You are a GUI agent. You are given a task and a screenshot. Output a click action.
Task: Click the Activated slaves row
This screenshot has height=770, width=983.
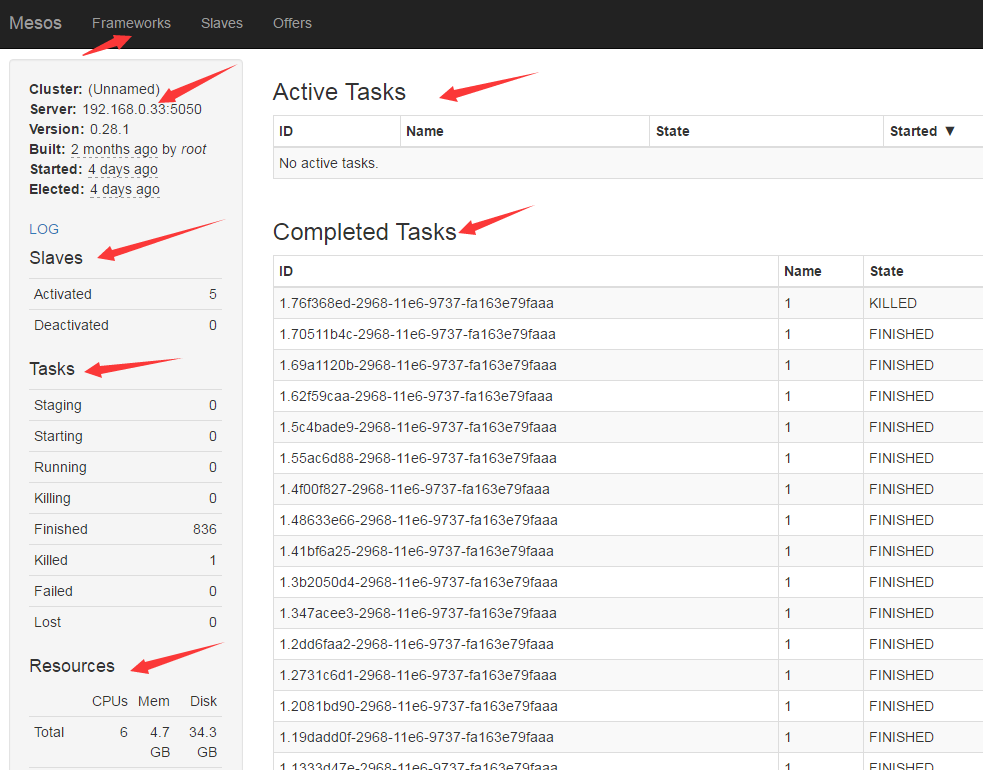[x=125, y=294]
